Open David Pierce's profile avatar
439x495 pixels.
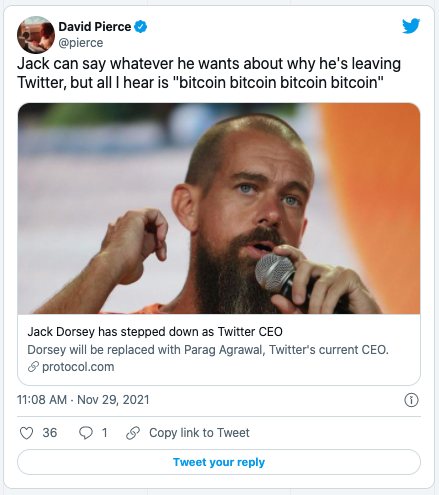click(x=36, y=35)
